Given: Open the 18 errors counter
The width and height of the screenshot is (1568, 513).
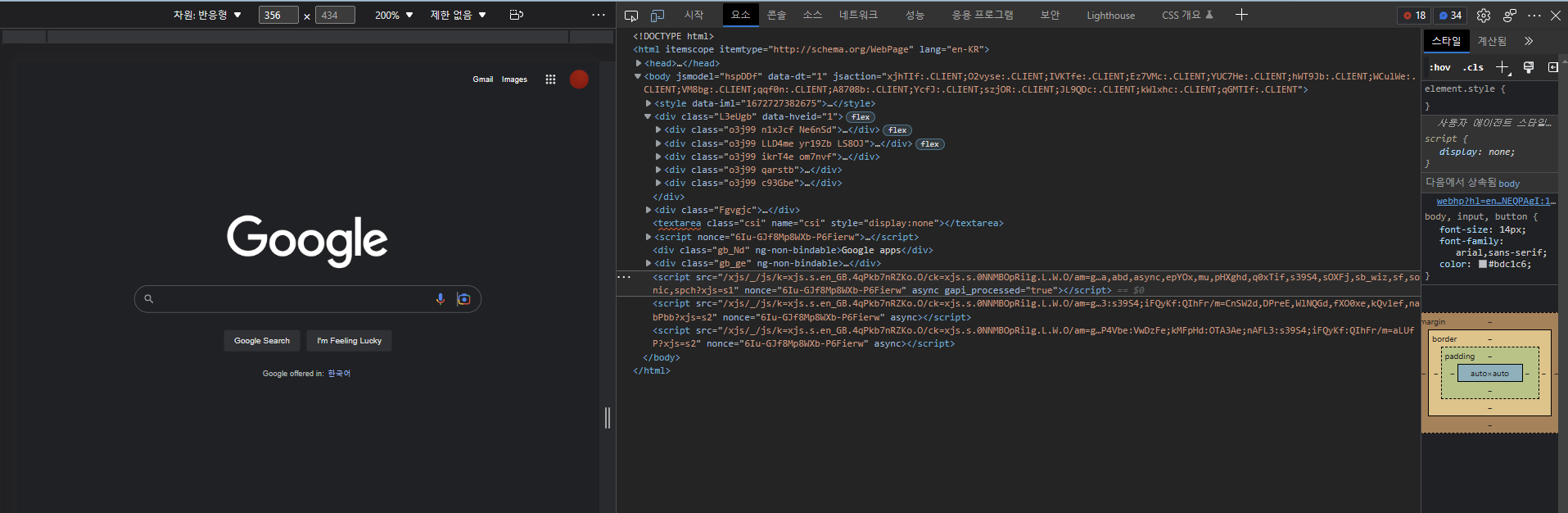Looking at the screenshot, I should point(1414,15).
